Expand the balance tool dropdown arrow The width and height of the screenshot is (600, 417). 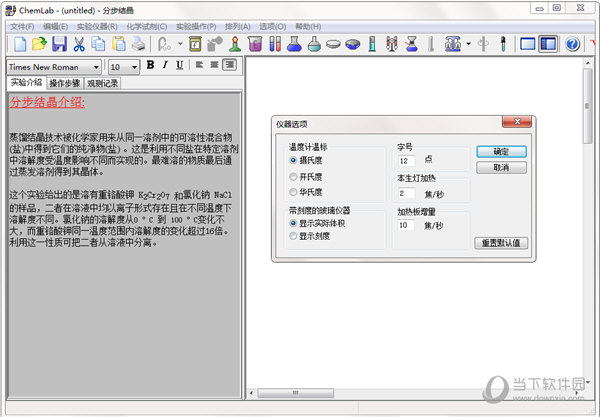pos(468,44)
